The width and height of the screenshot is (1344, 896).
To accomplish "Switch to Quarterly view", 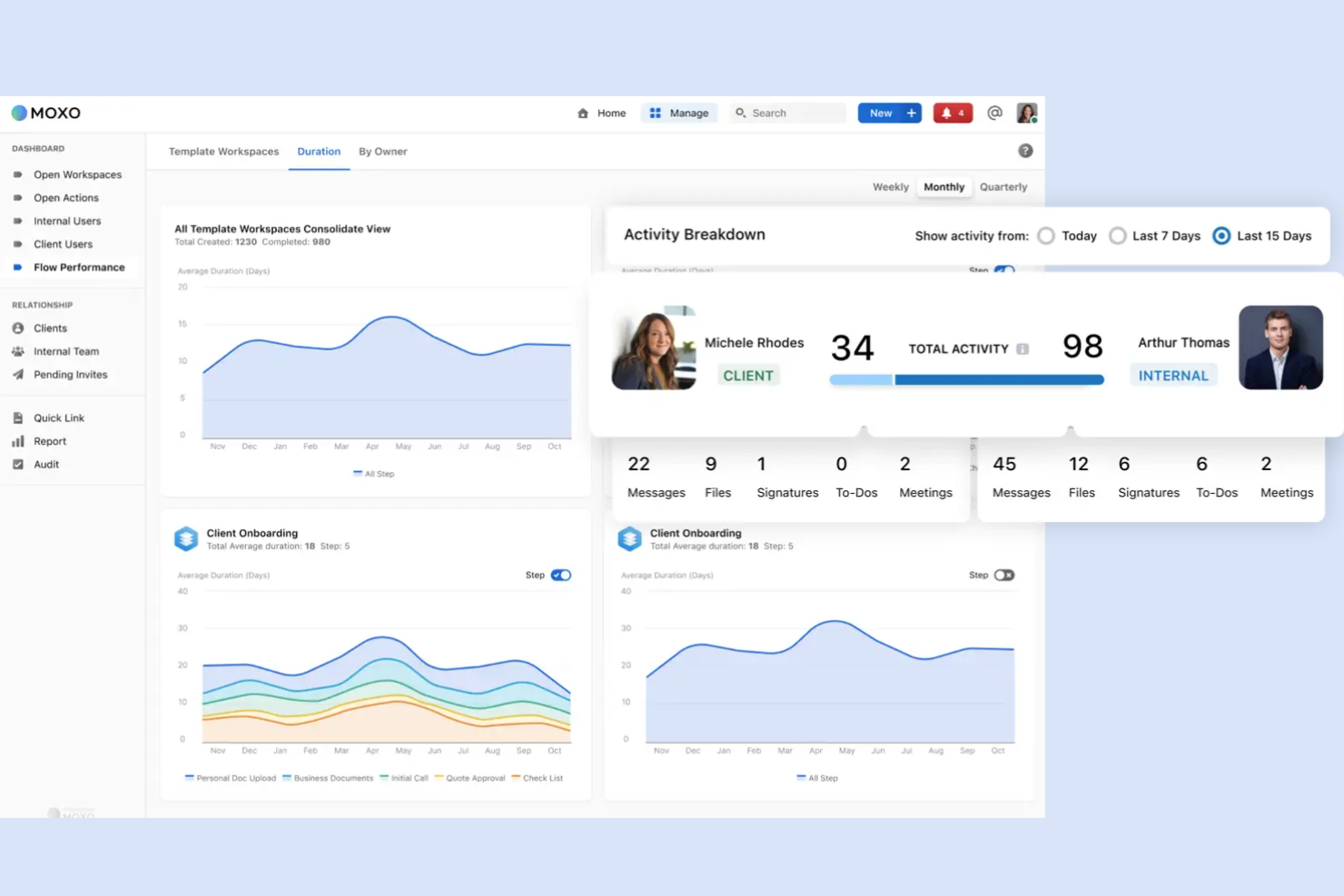I will pos(1003,187).
